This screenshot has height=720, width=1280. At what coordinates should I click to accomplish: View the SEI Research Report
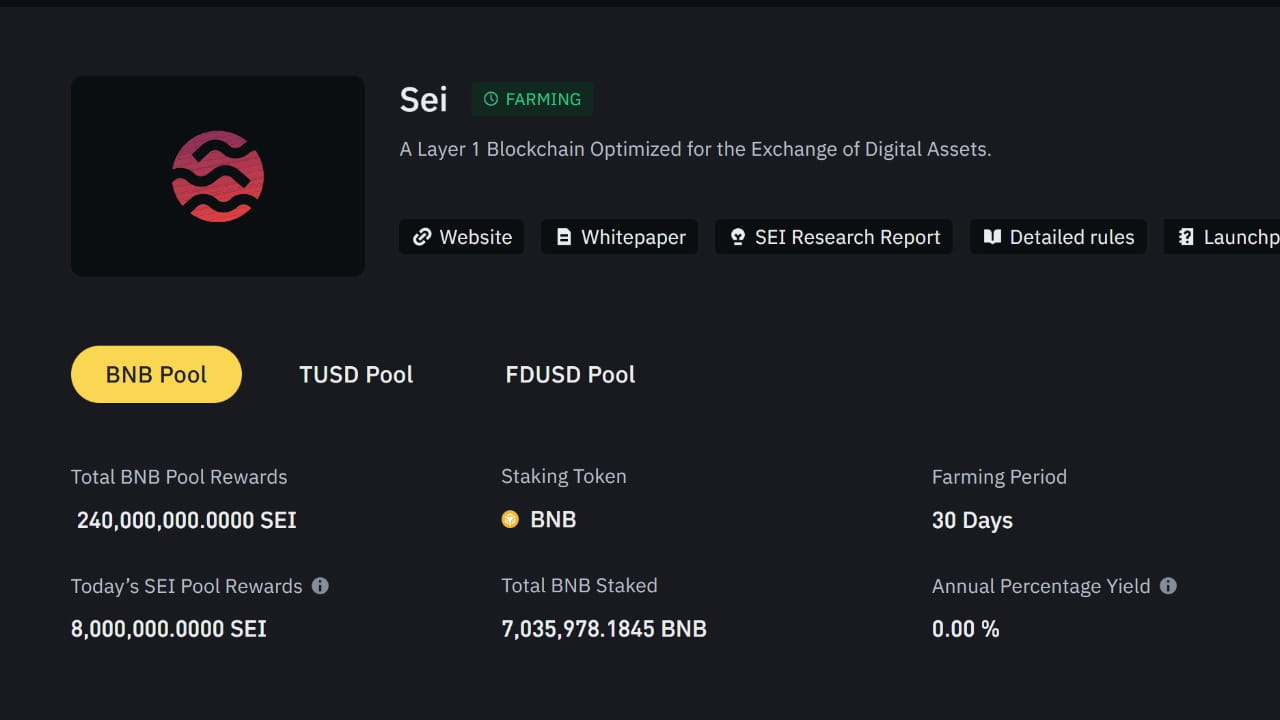click(834, 237)
